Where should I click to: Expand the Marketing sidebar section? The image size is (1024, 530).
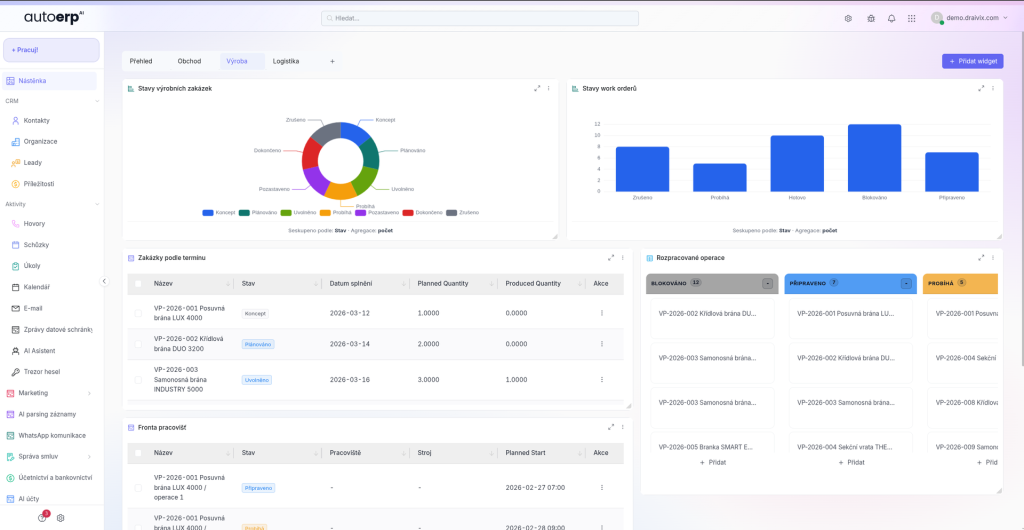[x=89, y=393]
